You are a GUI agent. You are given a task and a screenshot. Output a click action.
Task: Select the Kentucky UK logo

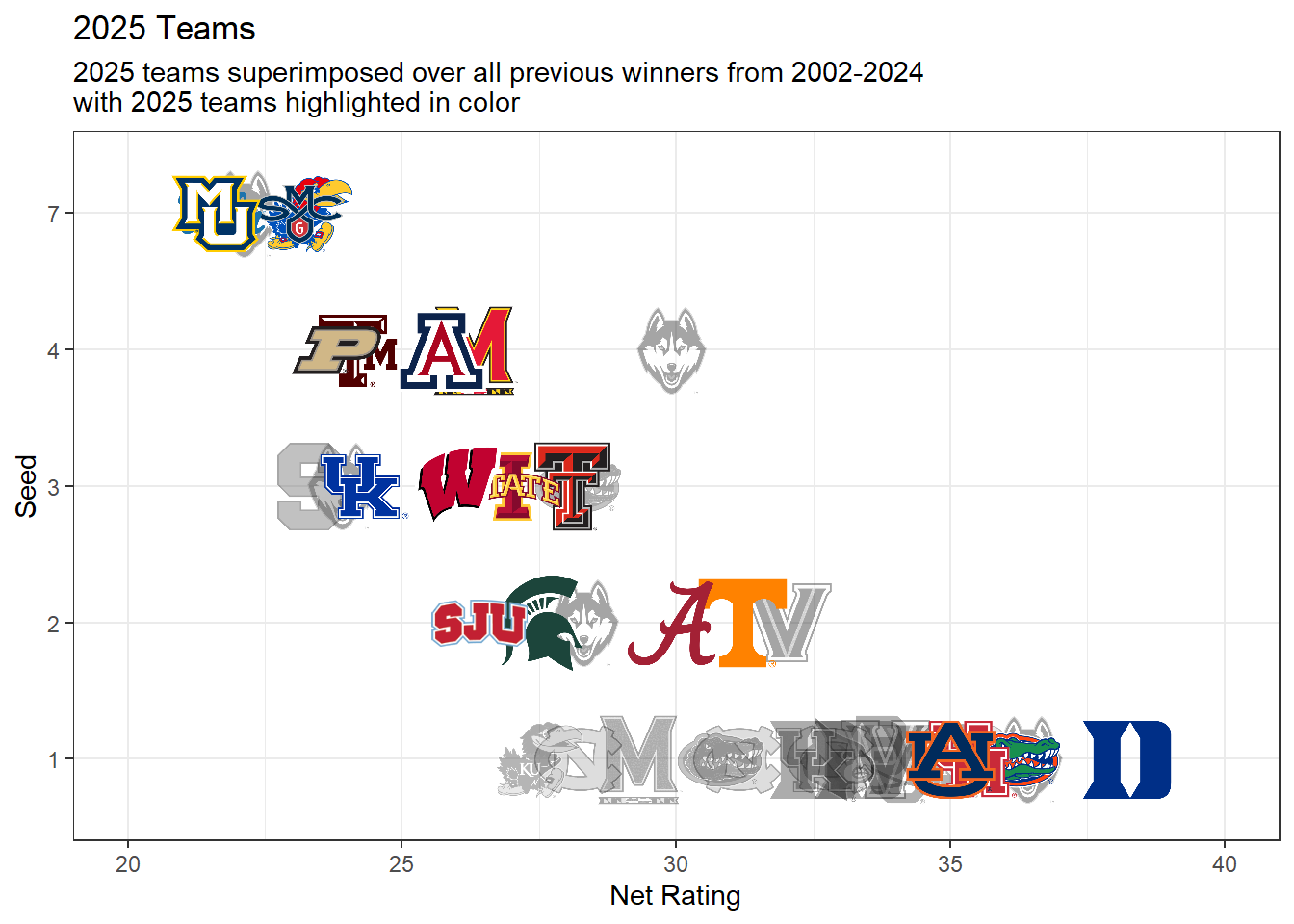[361, 487]
